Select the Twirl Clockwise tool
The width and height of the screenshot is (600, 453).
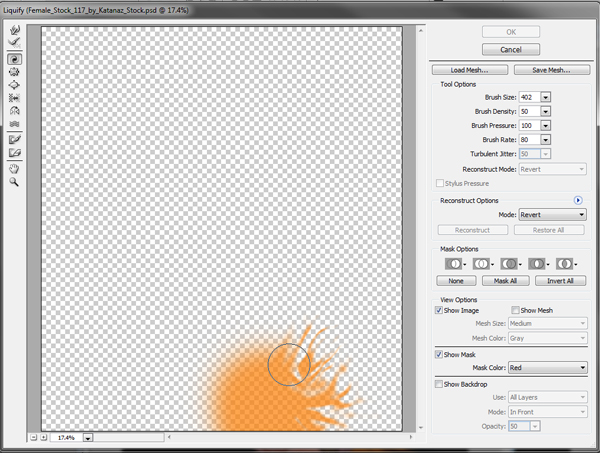15,59
